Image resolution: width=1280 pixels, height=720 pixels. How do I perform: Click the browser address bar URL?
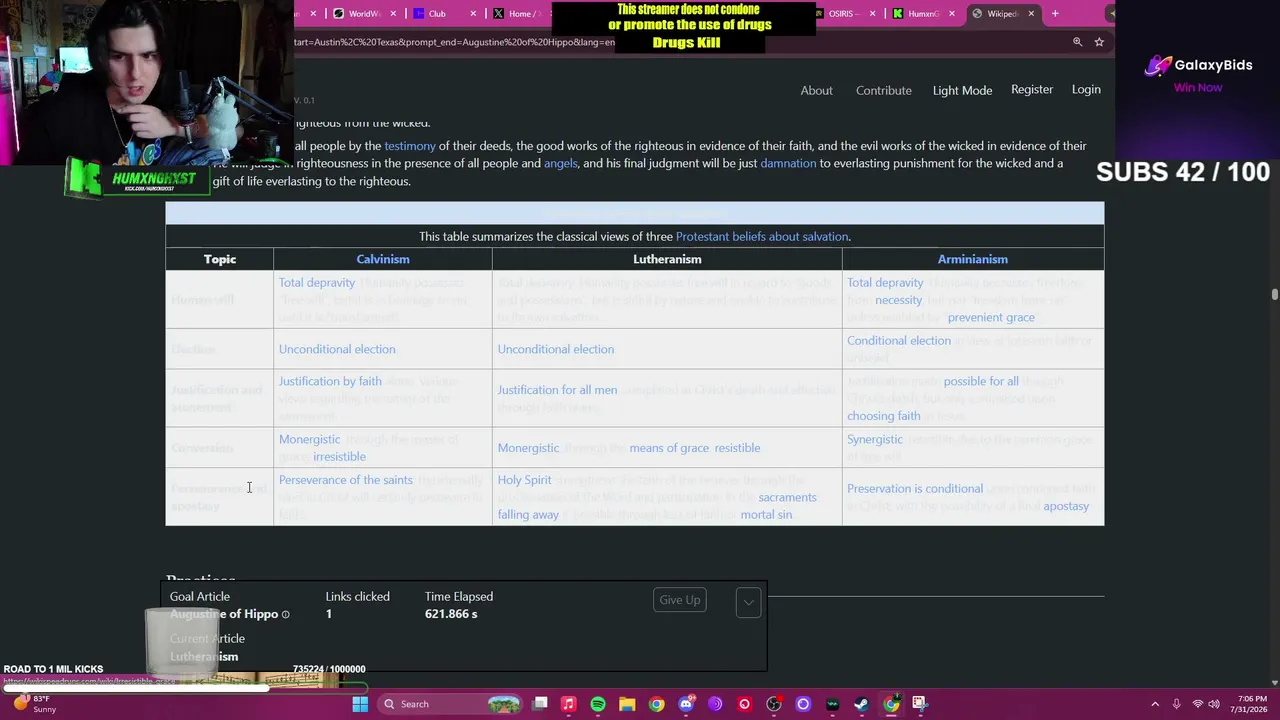coord(455,42)
